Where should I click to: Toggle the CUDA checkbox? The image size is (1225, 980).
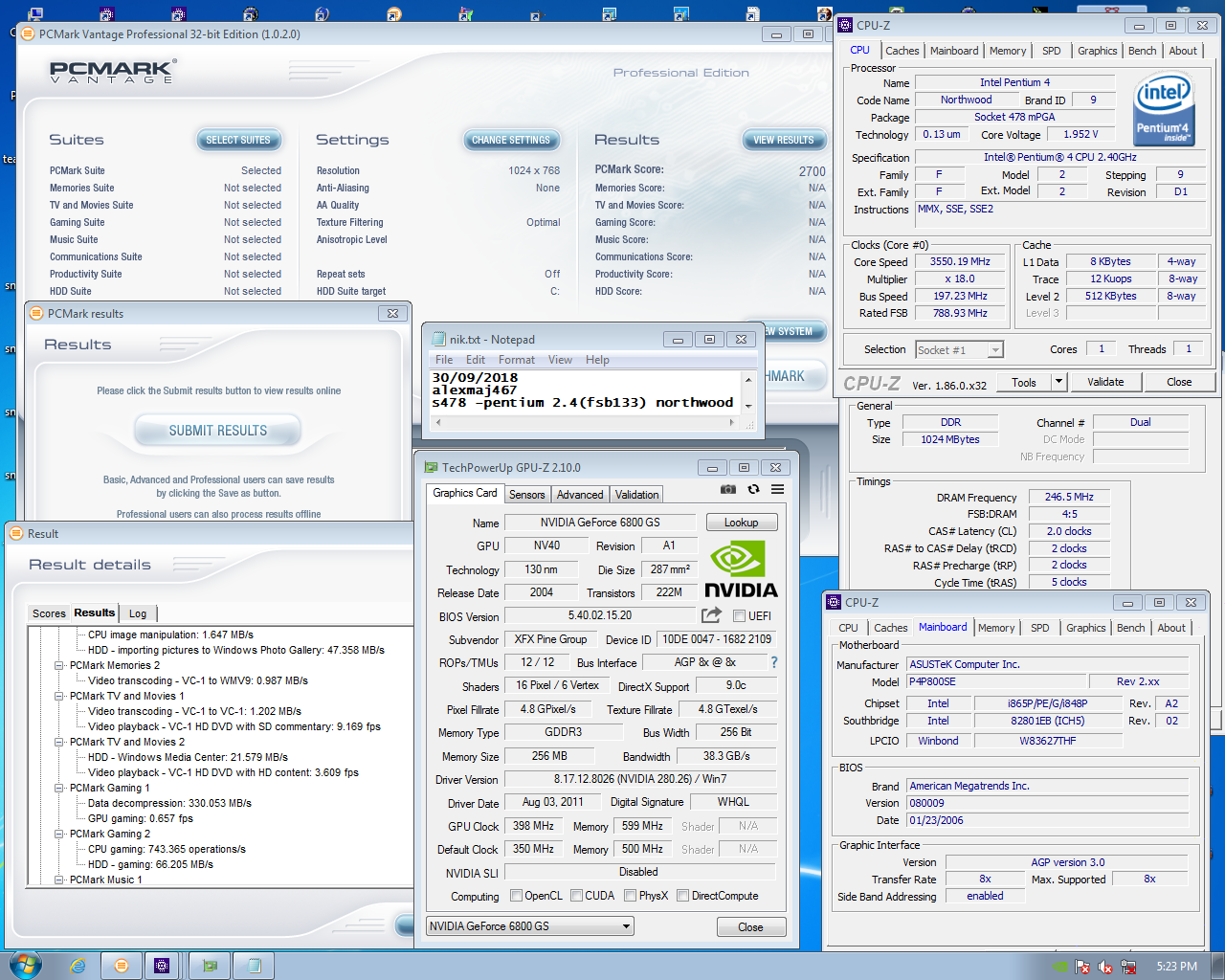click(576, 896)
